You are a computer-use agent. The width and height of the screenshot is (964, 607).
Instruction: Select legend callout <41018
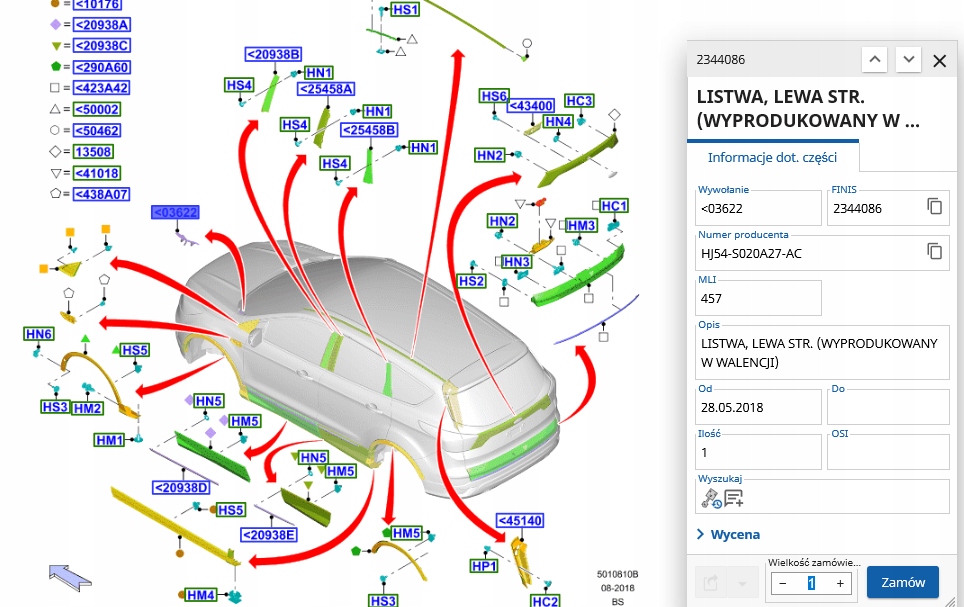97,173
